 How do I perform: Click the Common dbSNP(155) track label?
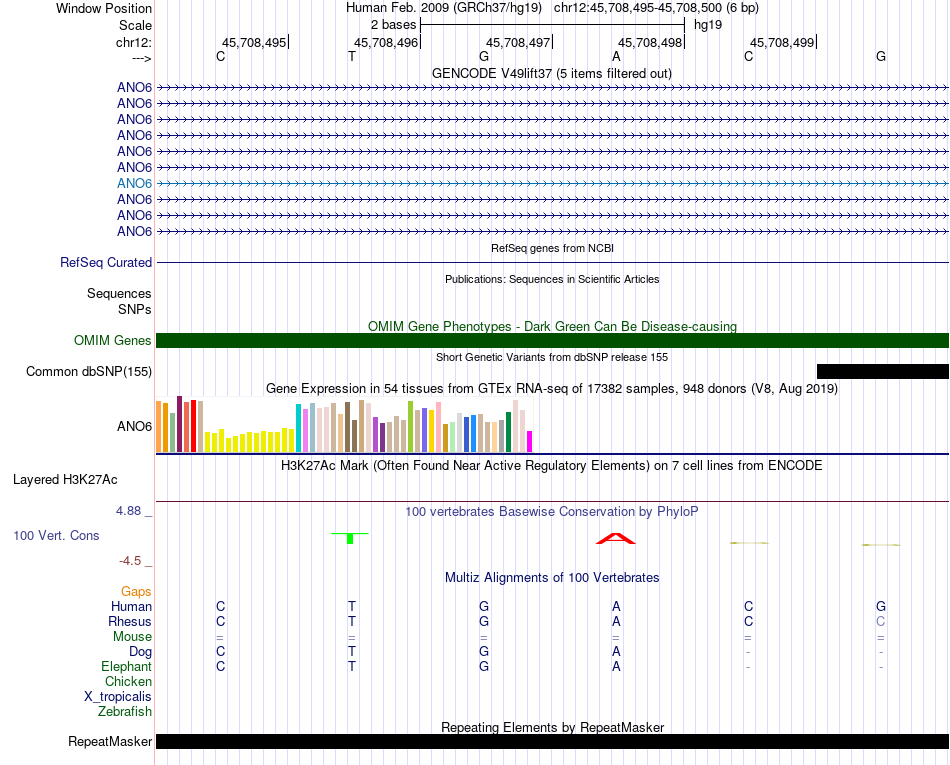[88, 371]
